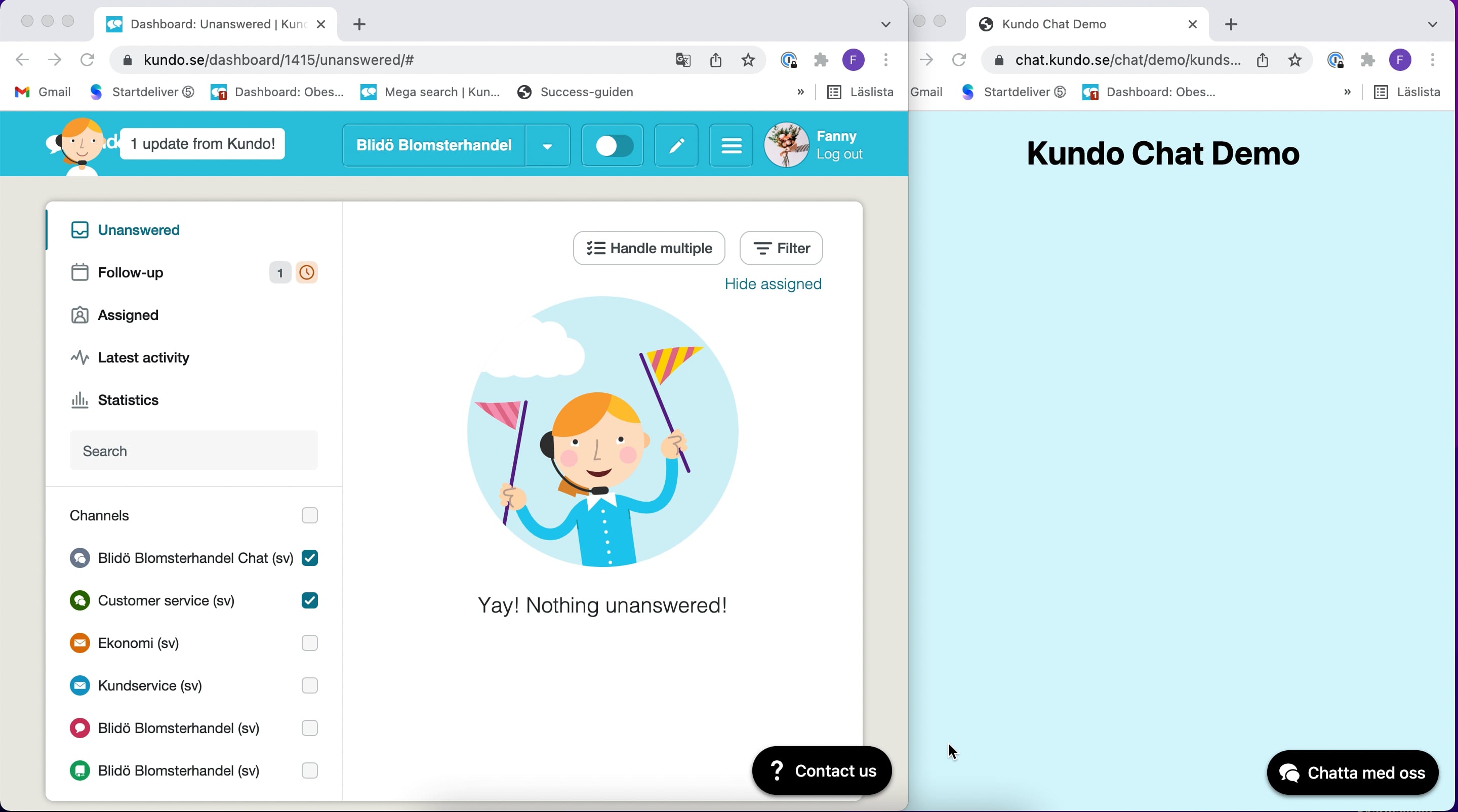Uncheck the Customer service (sv) channel
Viewport: 1458px width, 812px height.
tap(310, 600)
